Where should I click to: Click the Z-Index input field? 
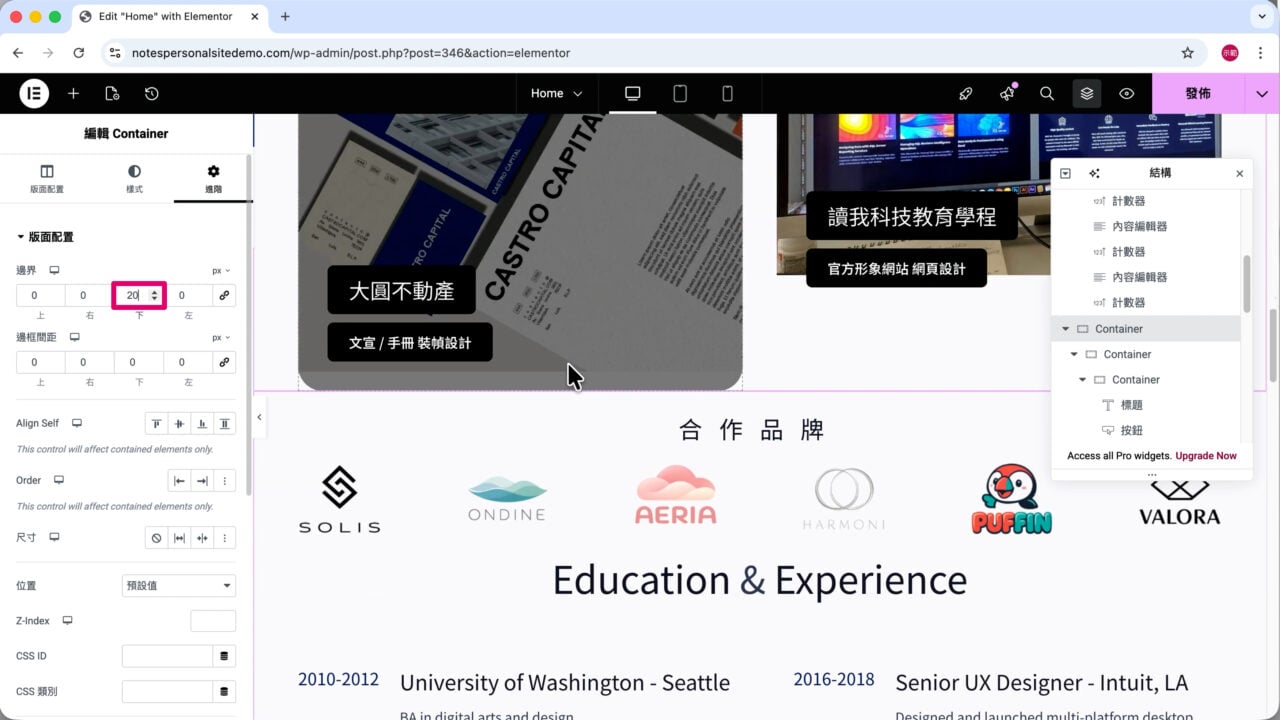[213, 621]
